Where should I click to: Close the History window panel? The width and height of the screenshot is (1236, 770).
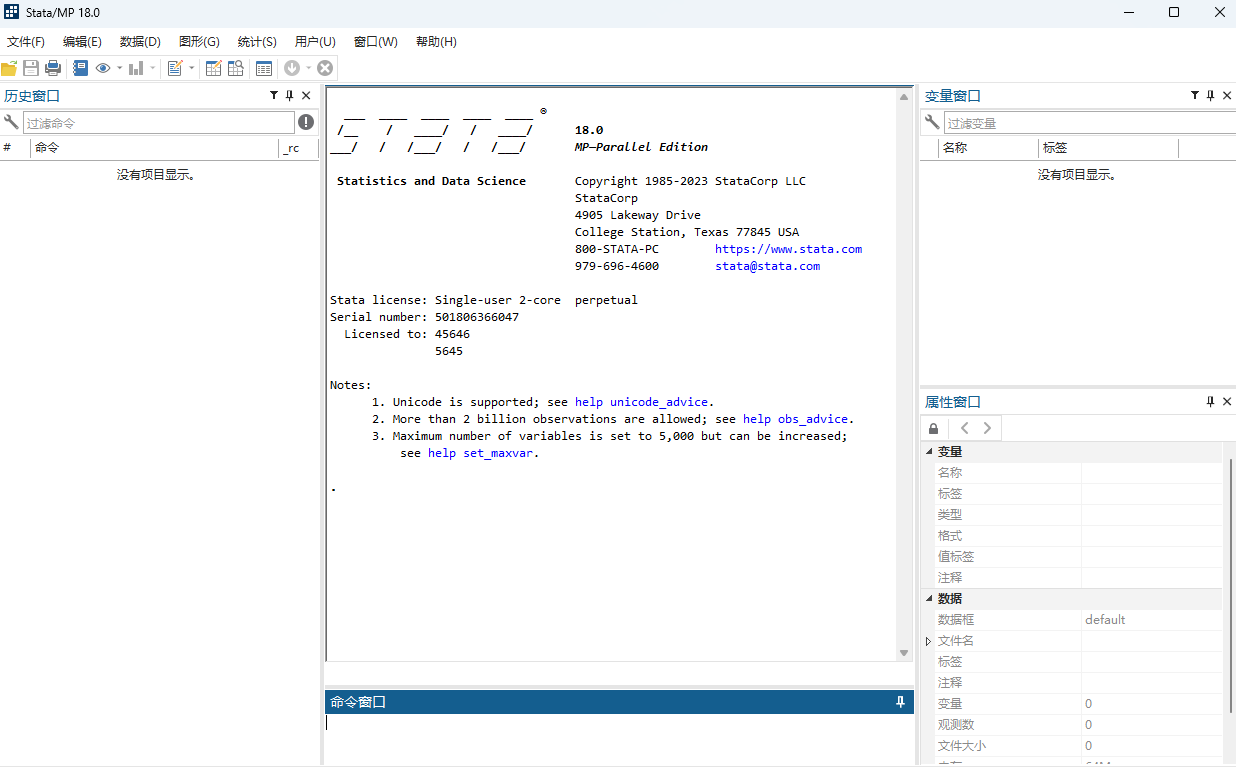click(306, 96)
